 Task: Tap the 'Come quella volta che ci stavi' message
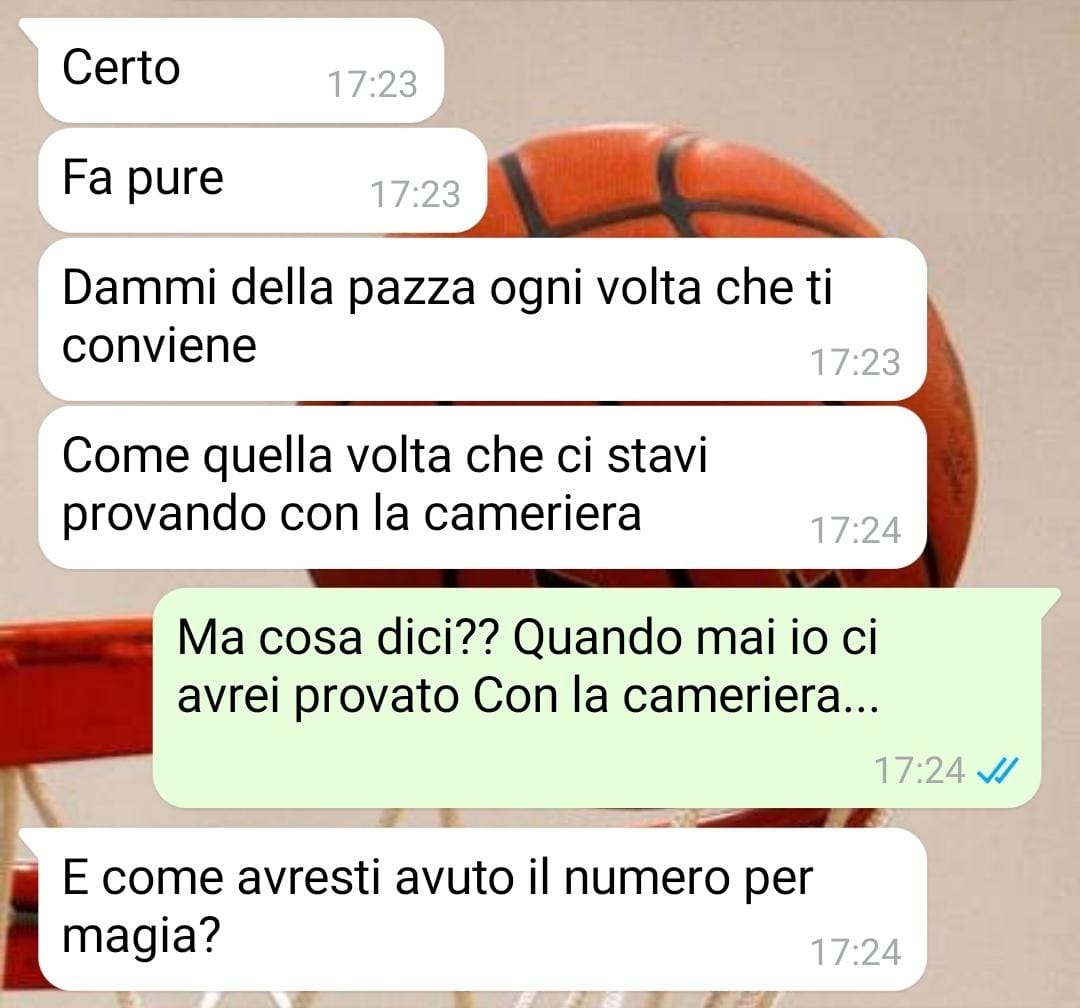point(482,487)
